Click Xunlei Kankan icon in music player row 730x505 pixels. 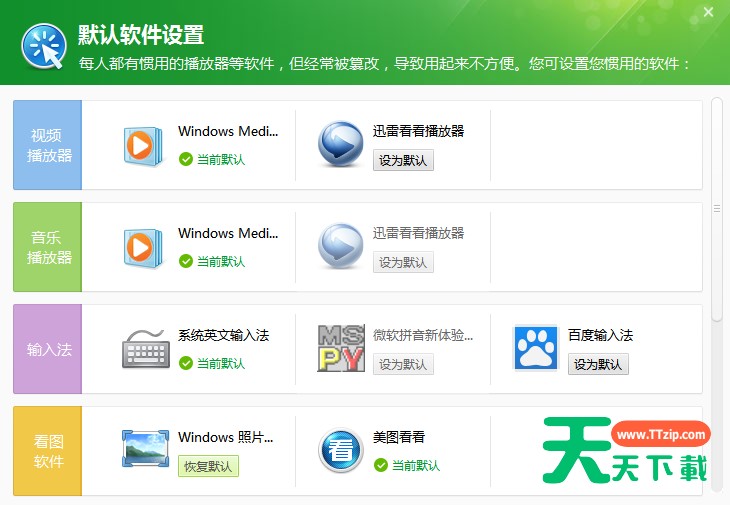coord(340,246)
